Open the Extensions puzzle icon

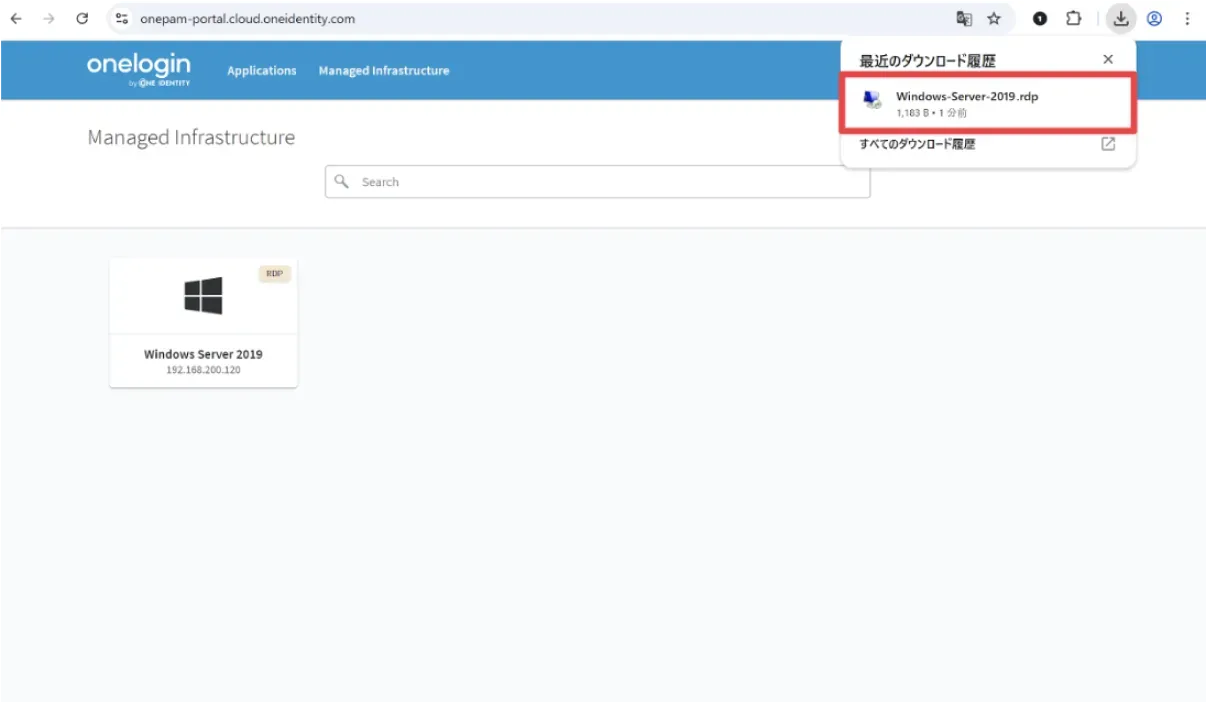pyautogui.click(x=1074, y=19)
